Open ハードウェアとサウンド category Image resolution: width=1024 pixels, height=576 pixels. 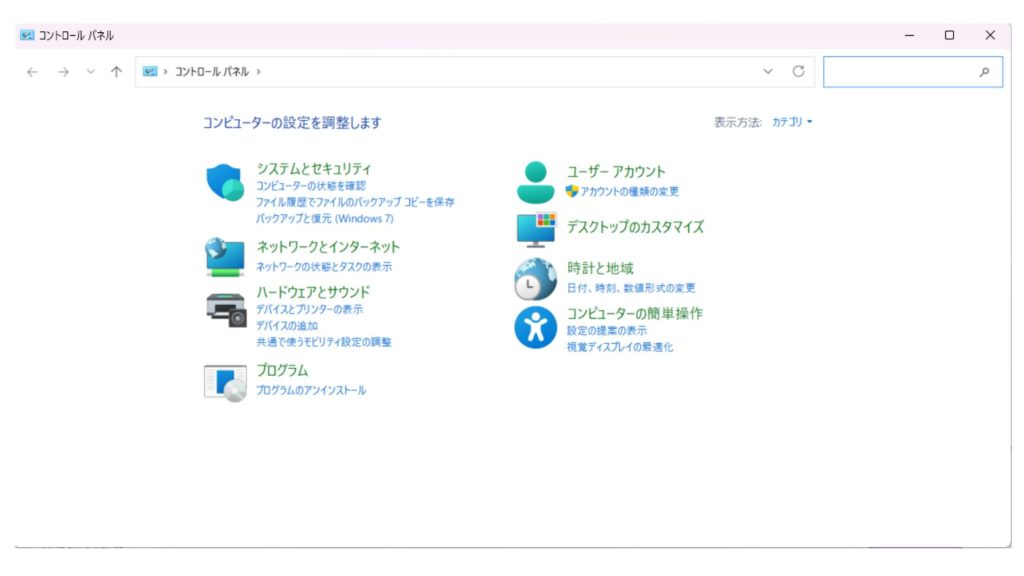click(313, 292)
